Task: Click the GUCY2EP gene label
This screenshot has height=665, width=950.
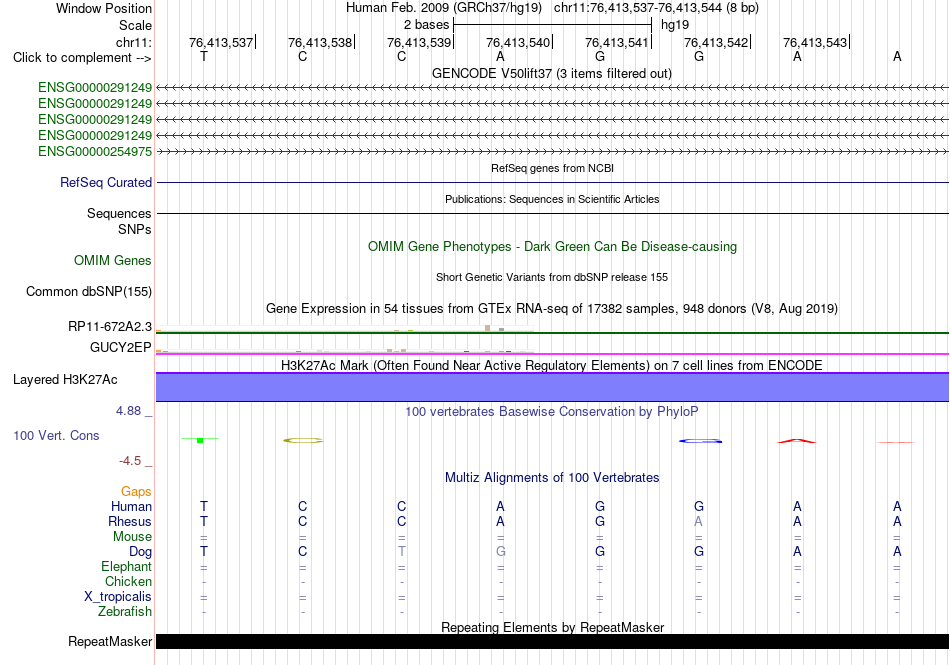Action: coord(121,347)
